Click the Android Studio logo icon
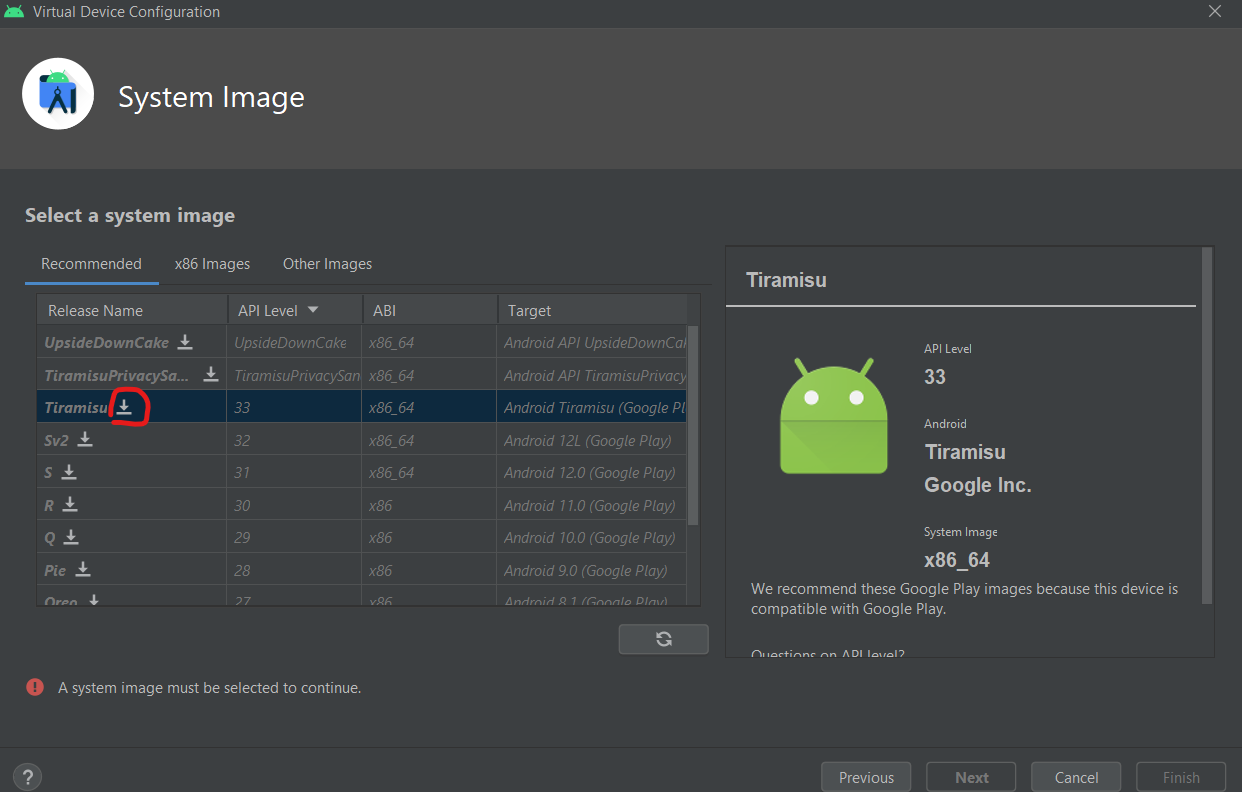 tap(58, 94)
